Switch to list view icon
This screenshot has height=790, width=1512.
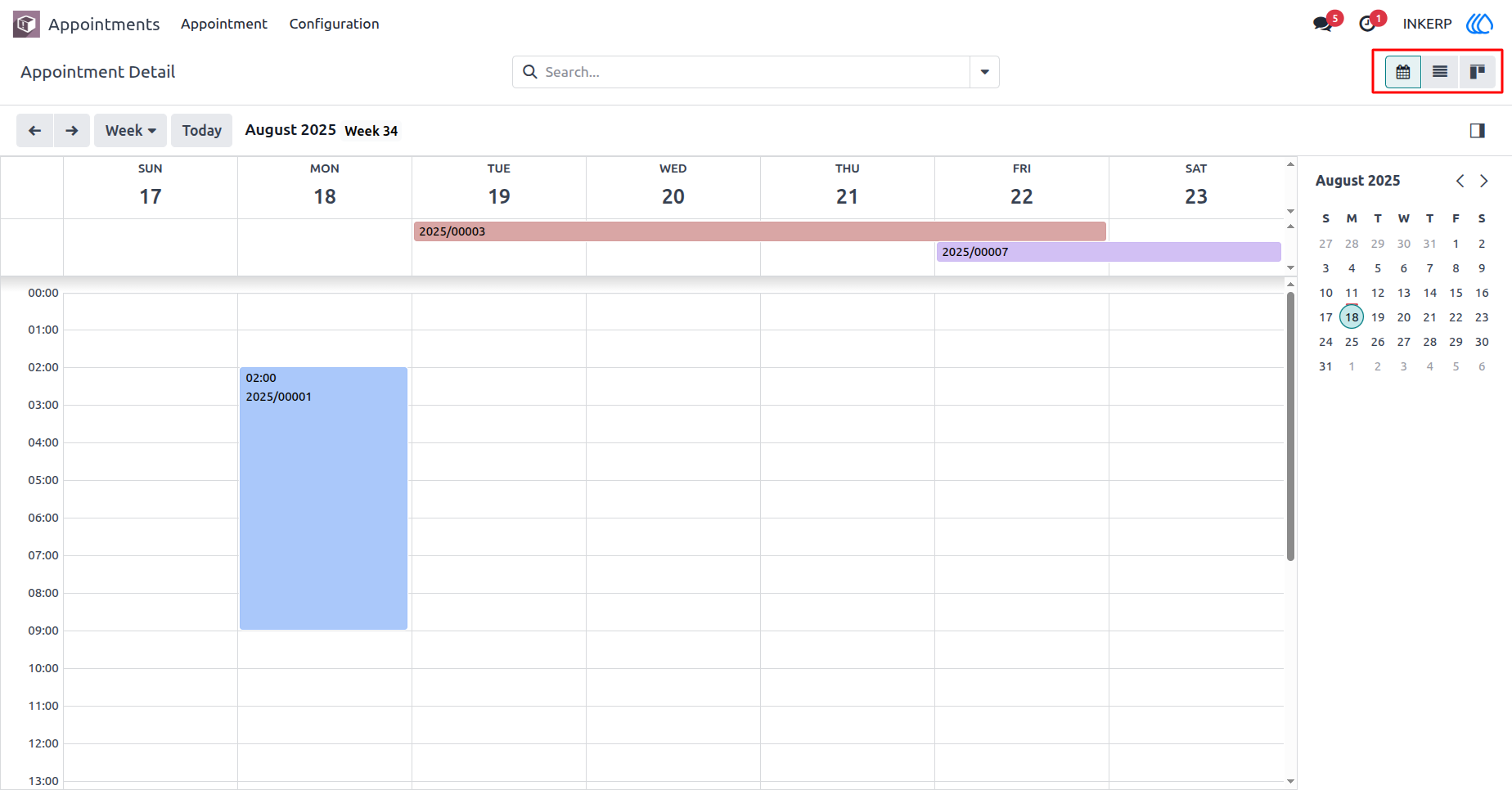1440,72
